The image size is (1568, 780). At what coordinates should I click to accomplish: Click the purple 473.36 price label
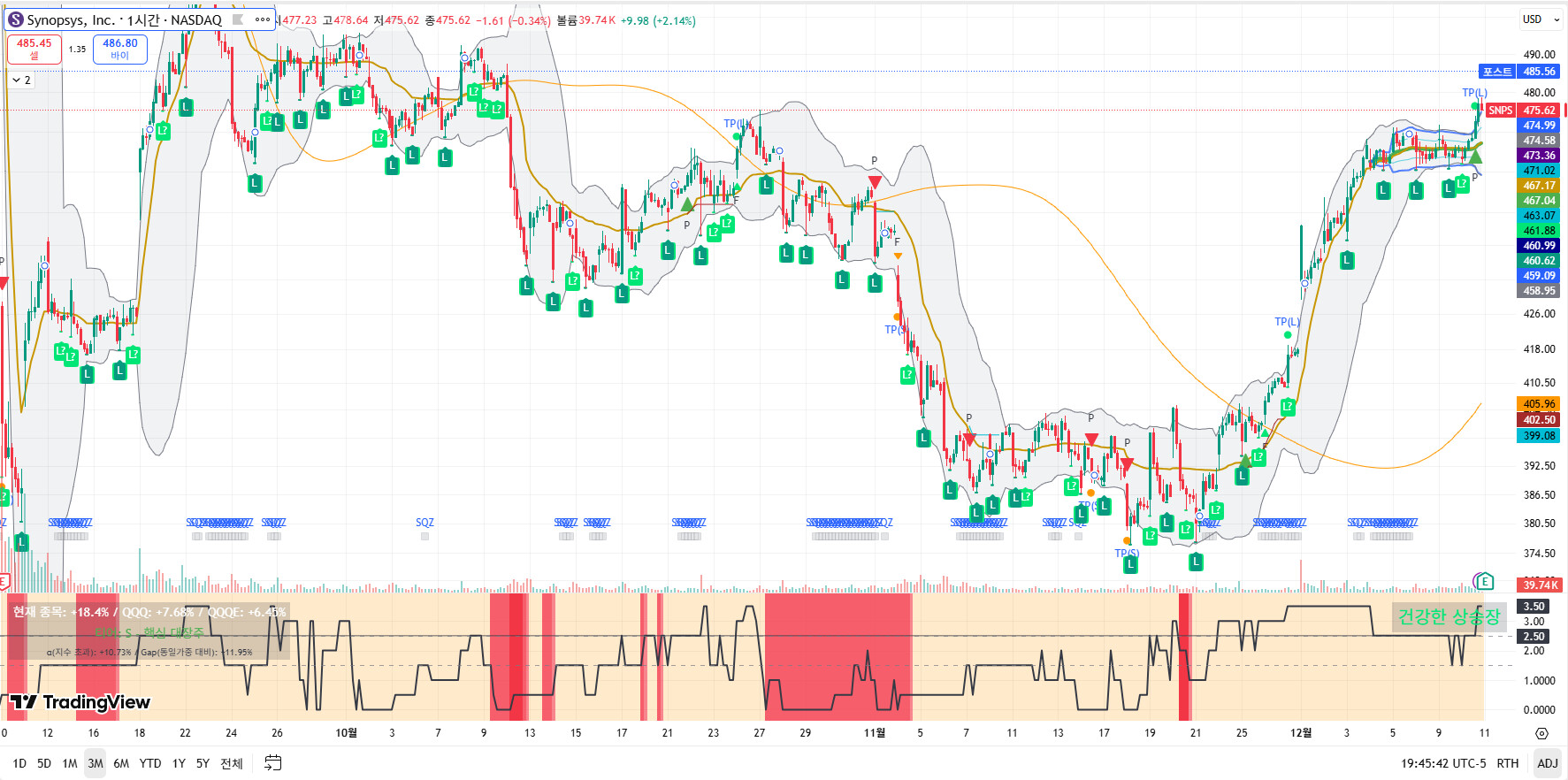(x=1539, y=156)
